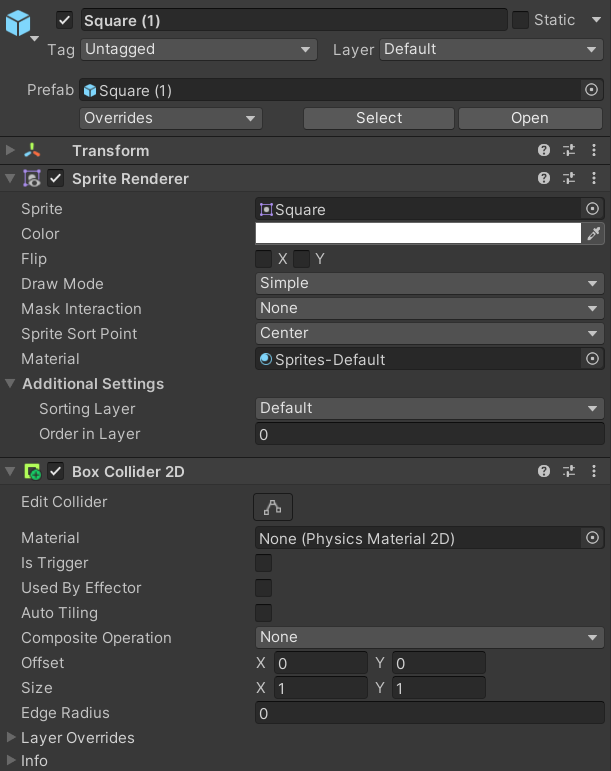The image size is (611, 771).
Task: Click the prefab cube icon in Prefab field
Action: click(90, 90)
